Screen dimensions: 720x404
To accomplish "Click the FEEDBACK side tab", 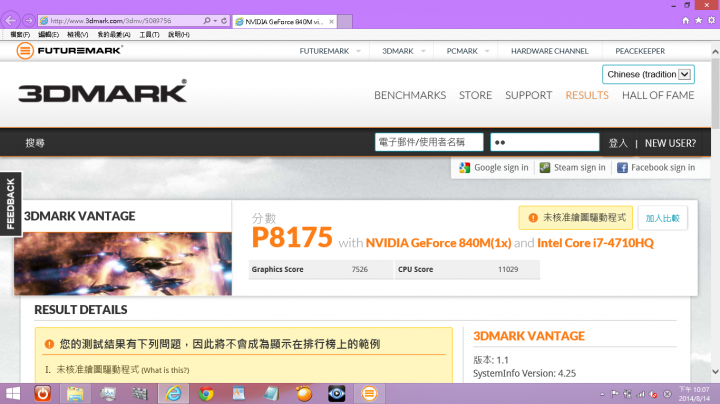I will (x=11, y=204).
